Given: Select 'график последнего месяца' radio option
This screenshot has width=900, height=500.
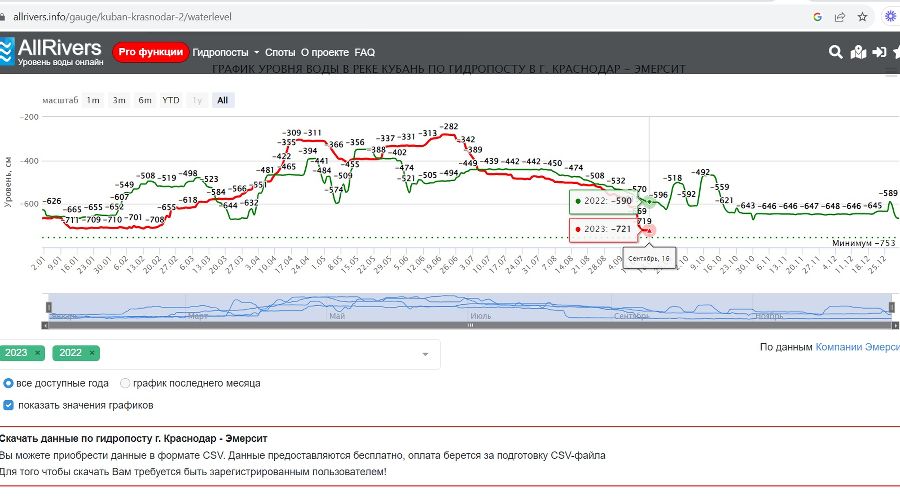Looking at the screenshot, I should point(125,383).
